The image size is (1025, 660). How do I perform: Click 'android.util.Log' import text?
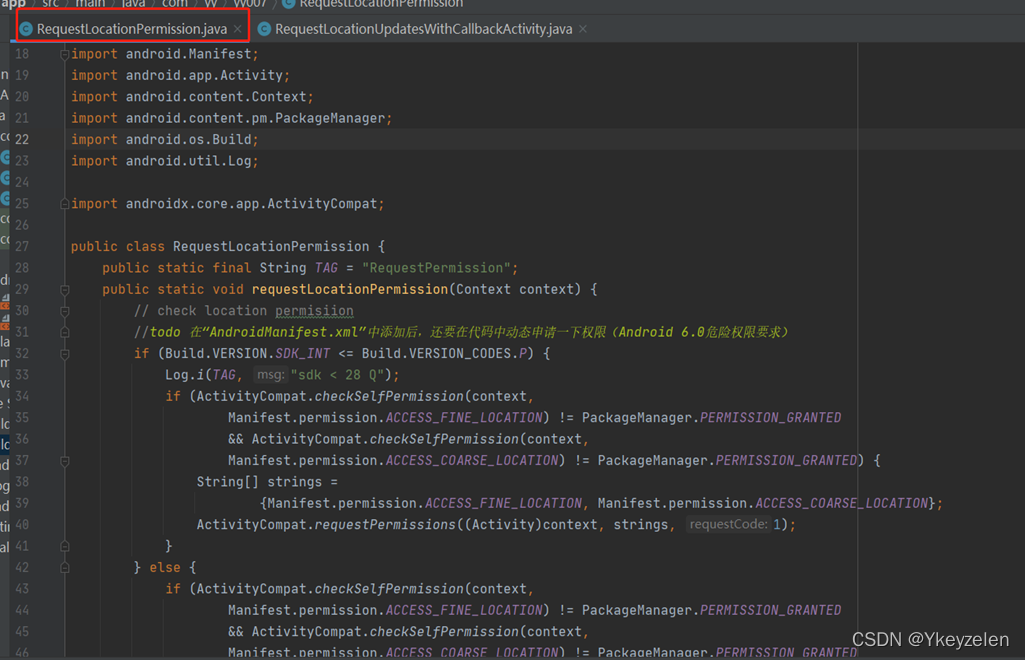[x=188, y=161]
